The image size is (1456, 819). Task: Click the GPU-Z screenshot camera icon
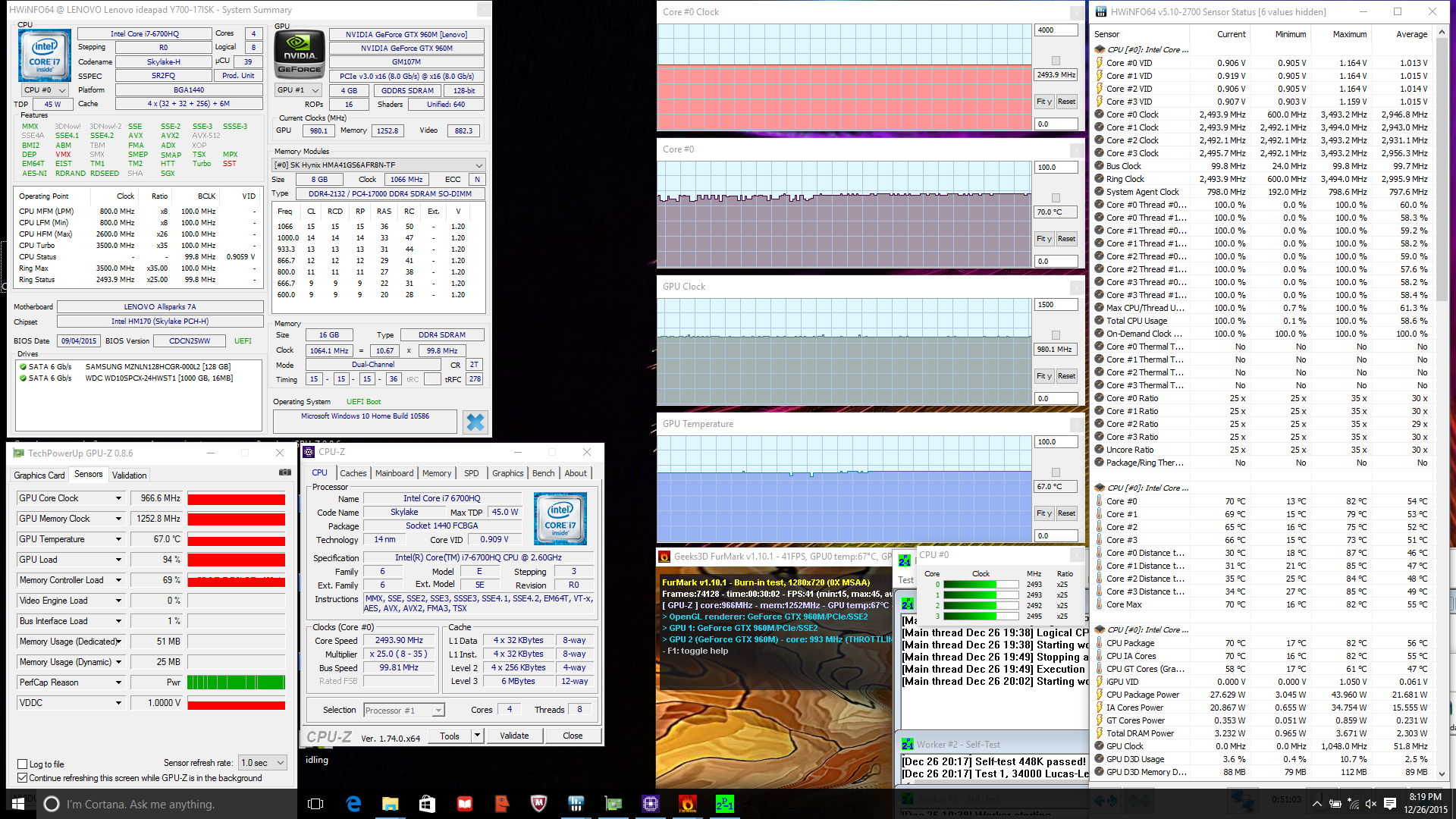285,472
